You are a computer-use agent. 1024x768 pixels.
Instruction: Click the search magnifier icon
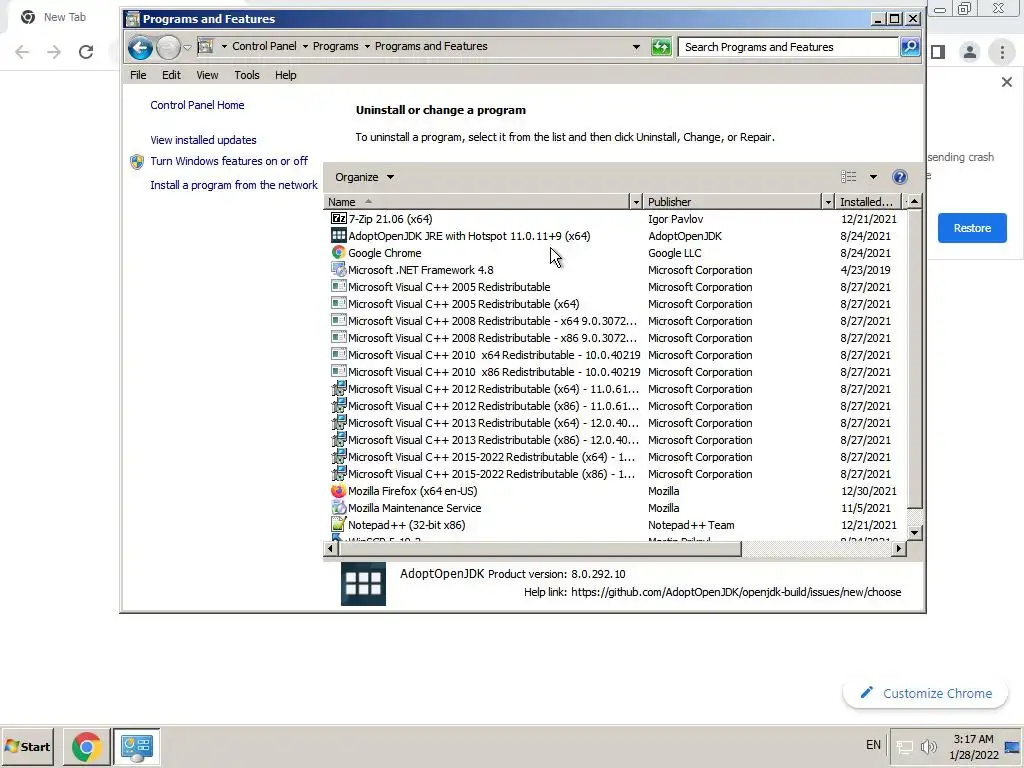pos(910,47)
